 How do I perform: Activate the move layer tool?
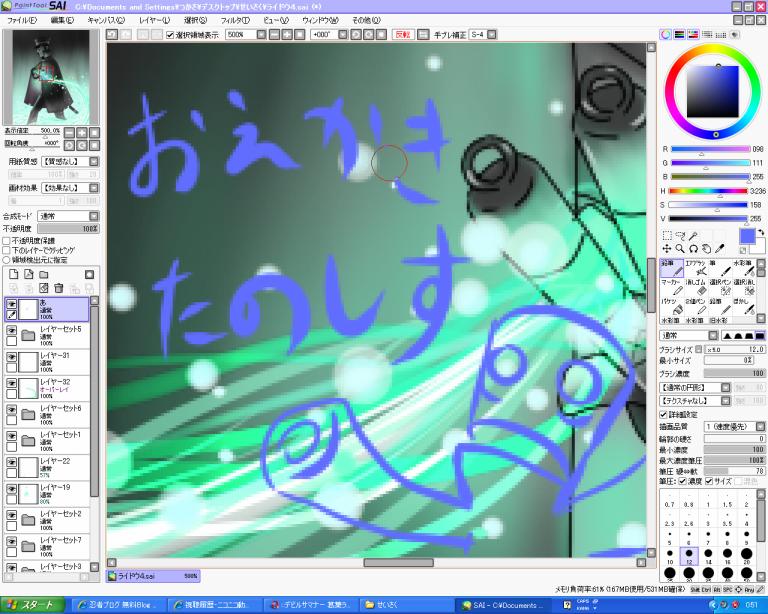tap(667, 249)
